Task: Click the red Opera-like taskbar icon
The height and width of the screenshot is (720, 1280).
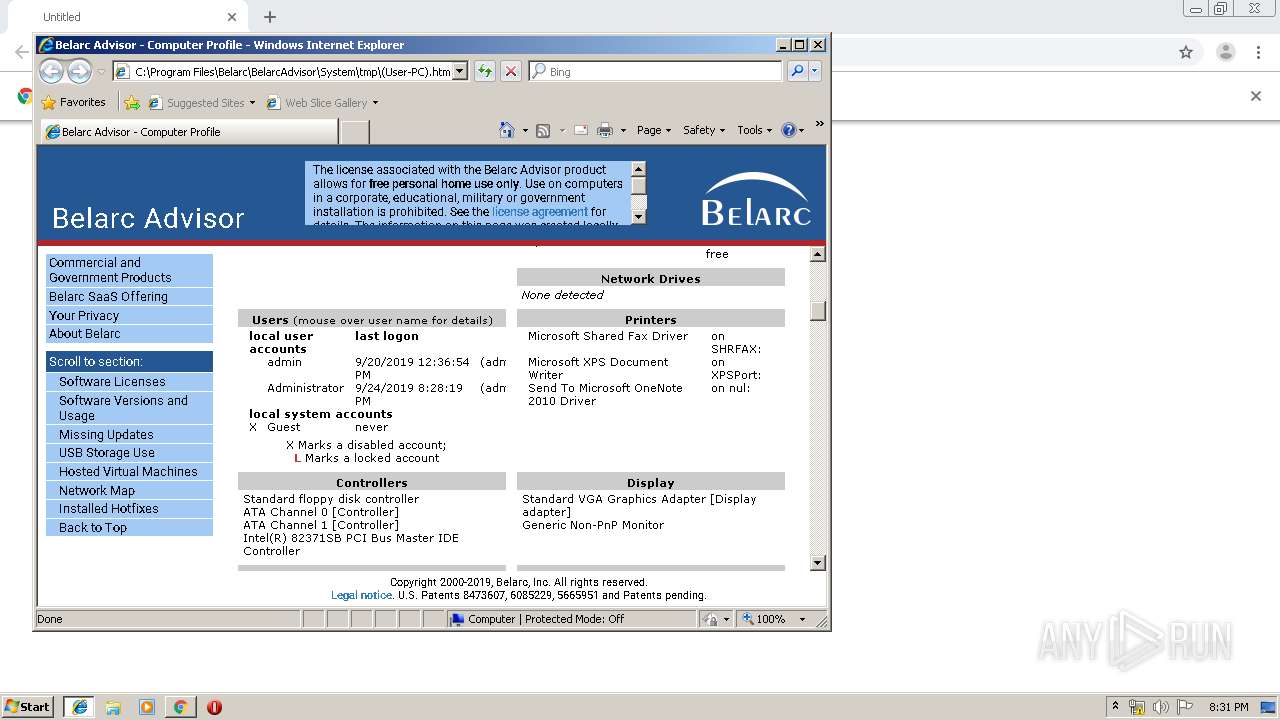Action: [214, 707]
